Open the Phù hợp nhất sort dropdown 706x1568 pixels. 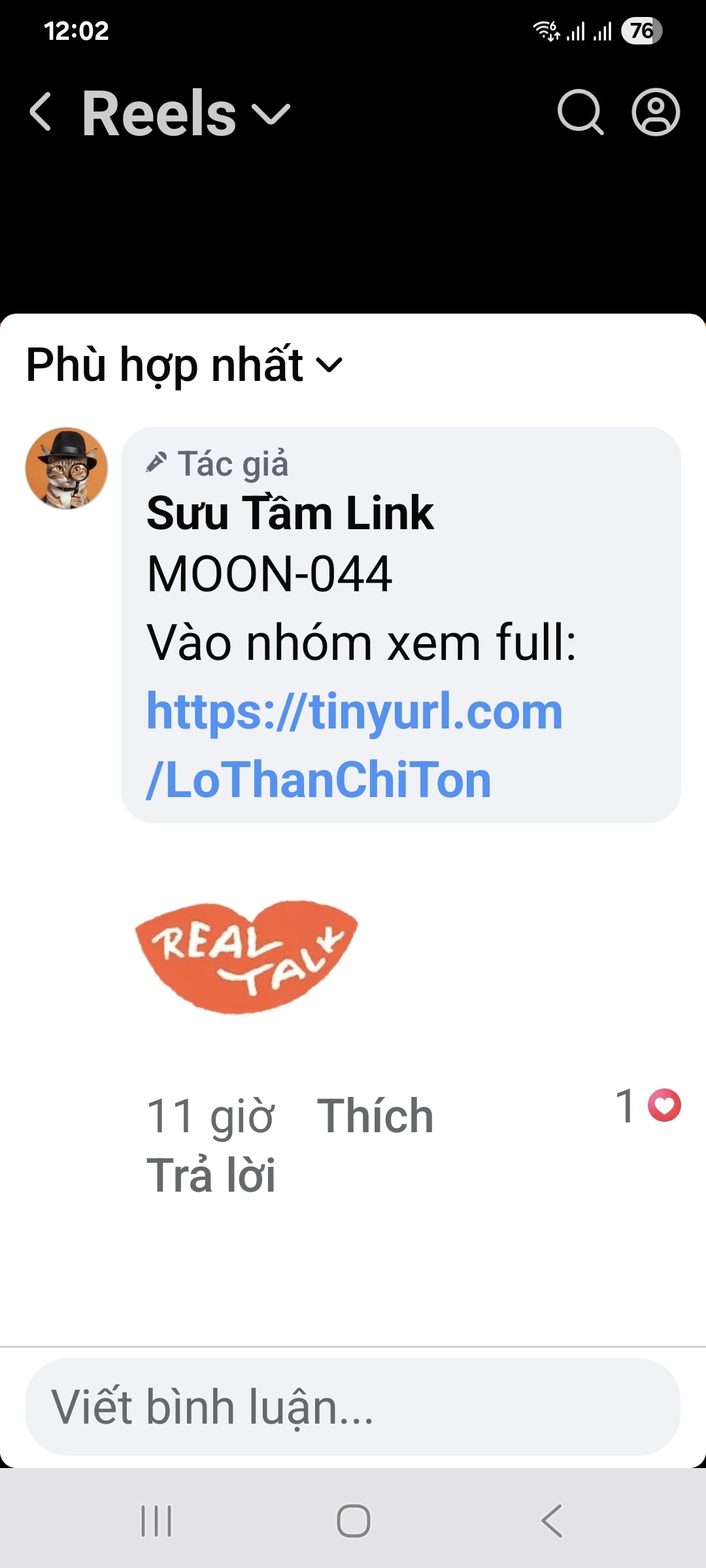pyautogui.click(x=184, y=365)
